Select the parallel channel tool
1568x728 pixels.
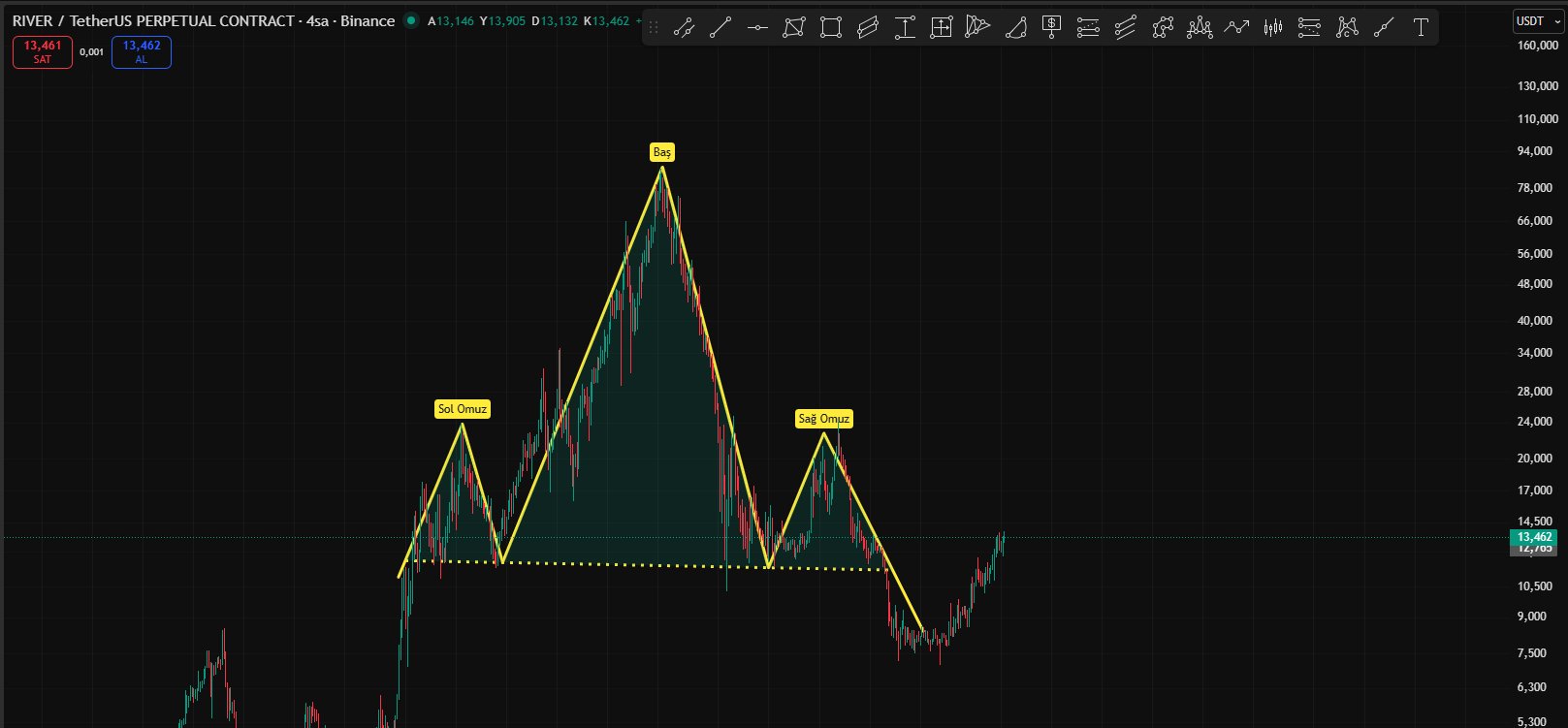[868, 28]
